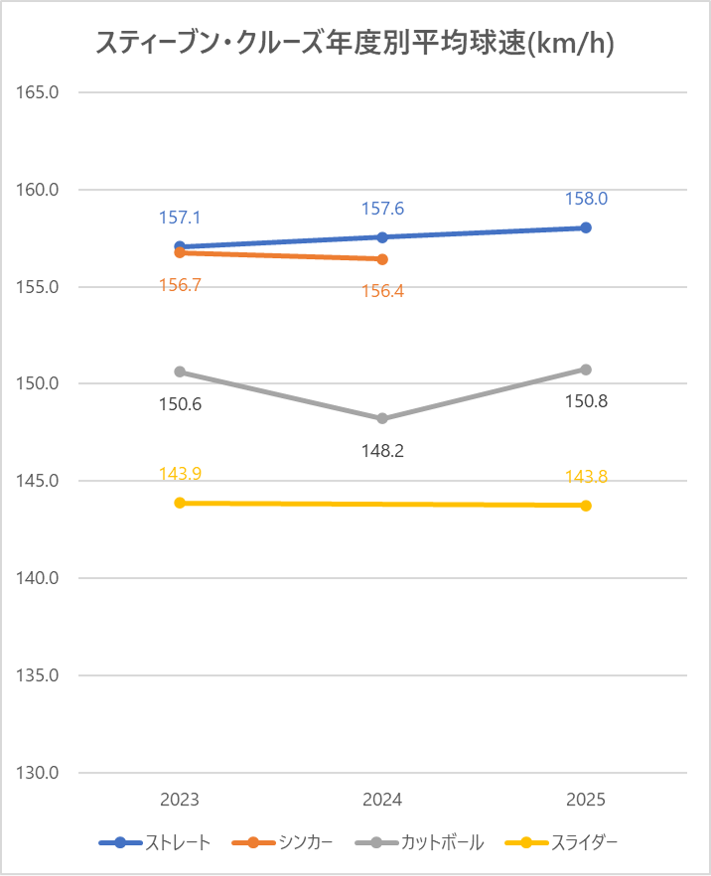Select the 165.0 vertical axis label

[x=40, y=93]
